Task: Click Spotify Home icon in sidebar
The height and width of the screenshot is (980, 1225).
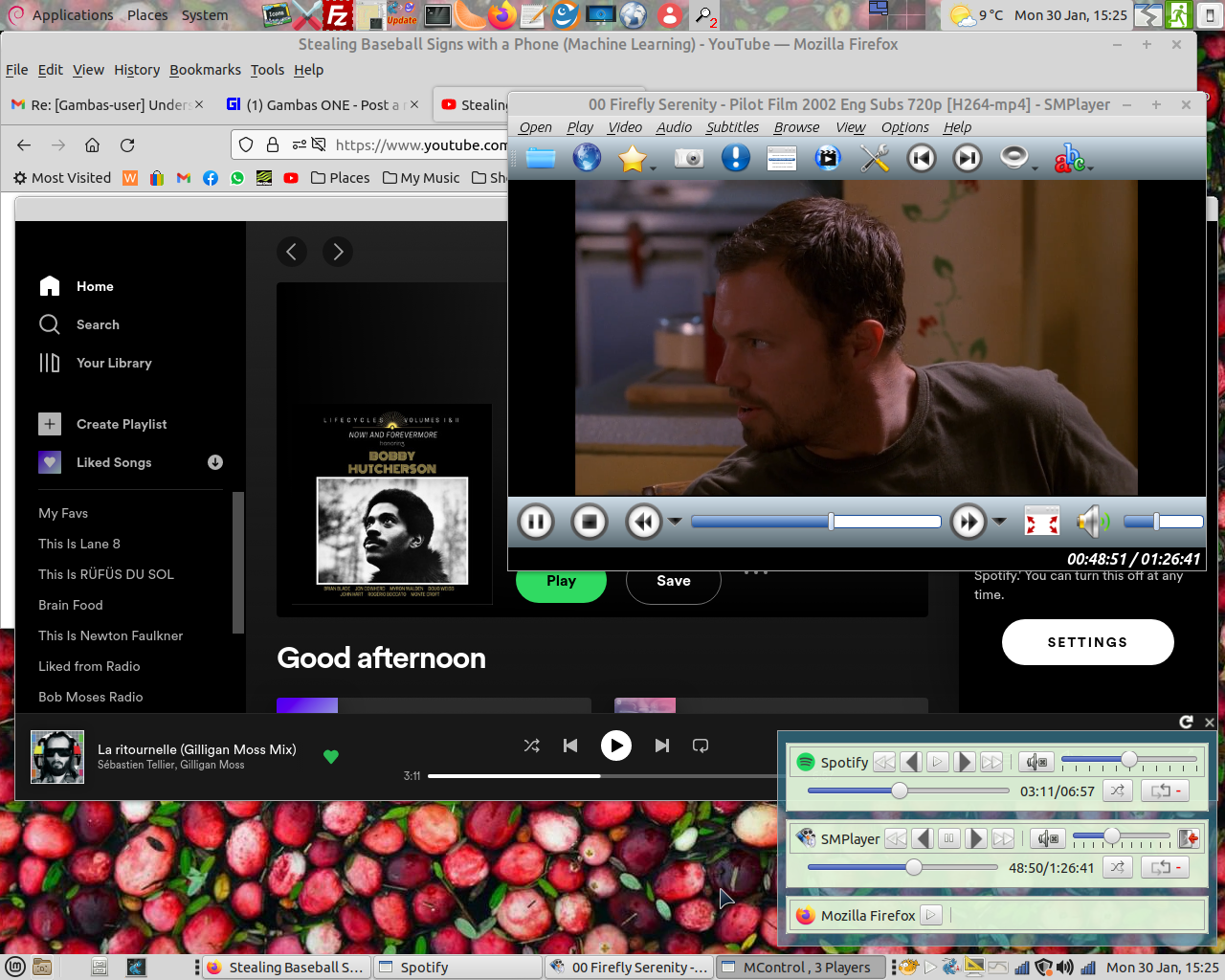Action: tap(50, 286)
